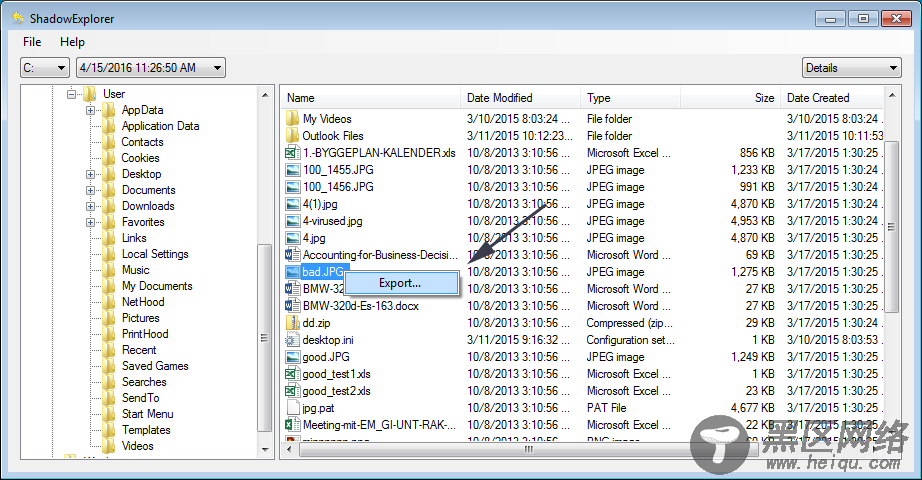
Task: Select the bad.JPG file name
Action: point(323,272)
